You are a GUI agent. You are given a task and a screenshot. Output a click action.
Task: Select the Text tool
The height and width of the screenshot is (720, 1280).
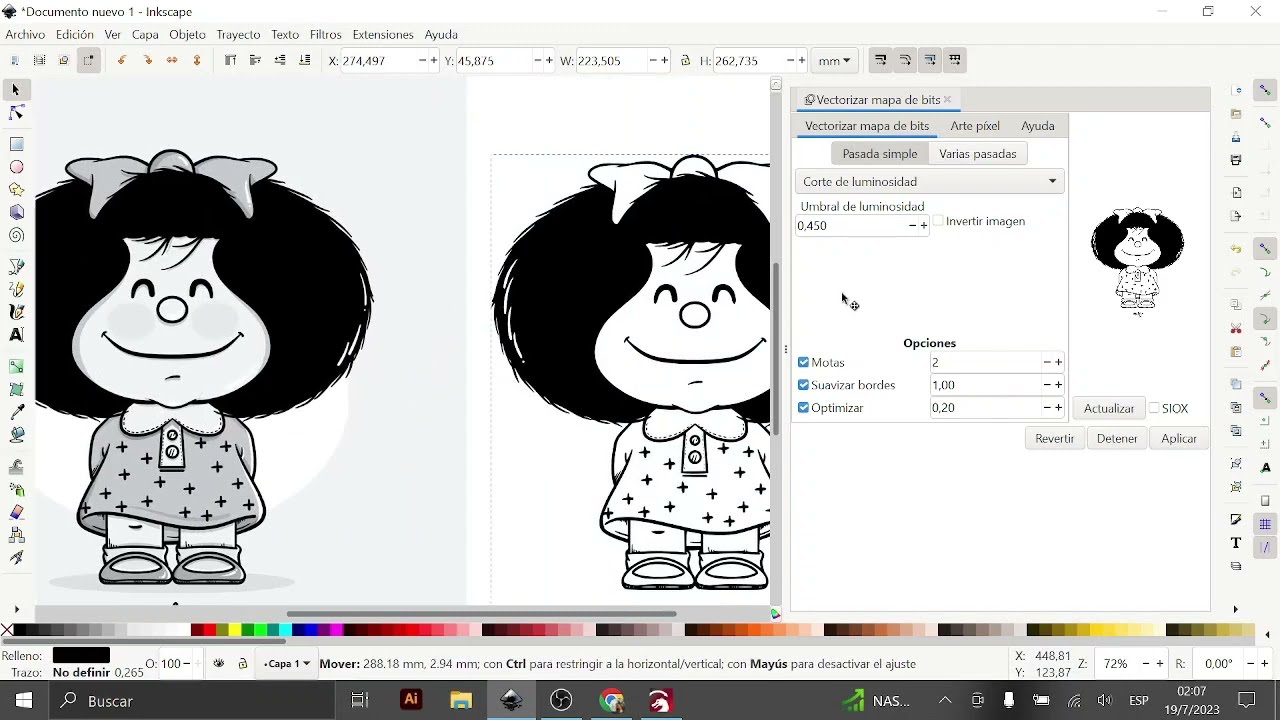click(x=16, y=335)
